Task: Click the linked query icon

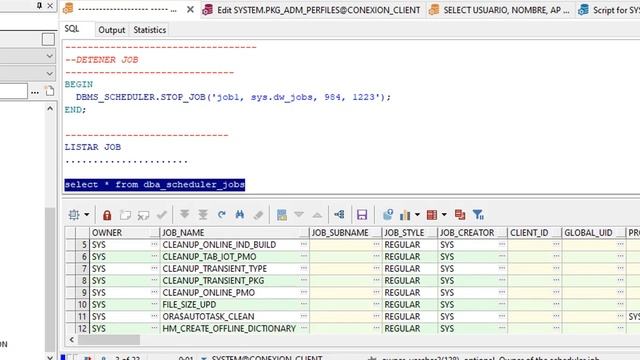Action: point(339,215)
